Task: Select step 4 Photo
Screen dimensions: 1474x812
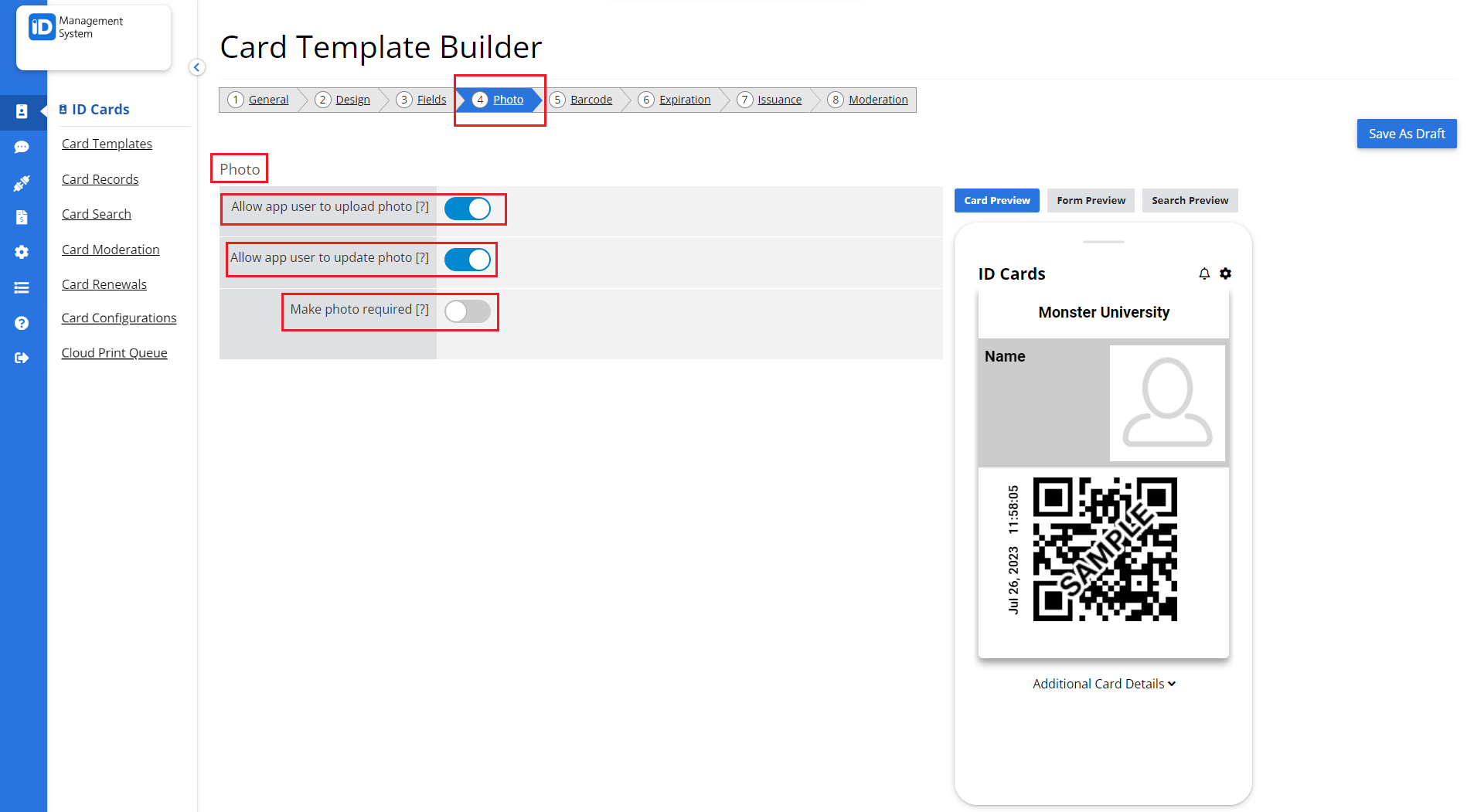Action: [x=498, y=100]
